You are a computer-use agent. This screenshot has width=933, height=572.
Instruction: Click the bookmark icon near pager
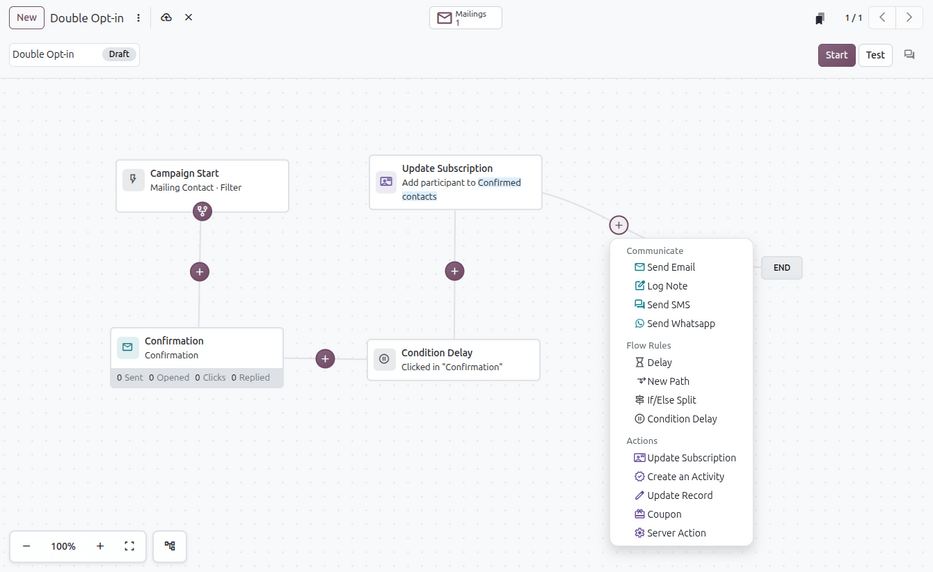click(x=820, y=18)
